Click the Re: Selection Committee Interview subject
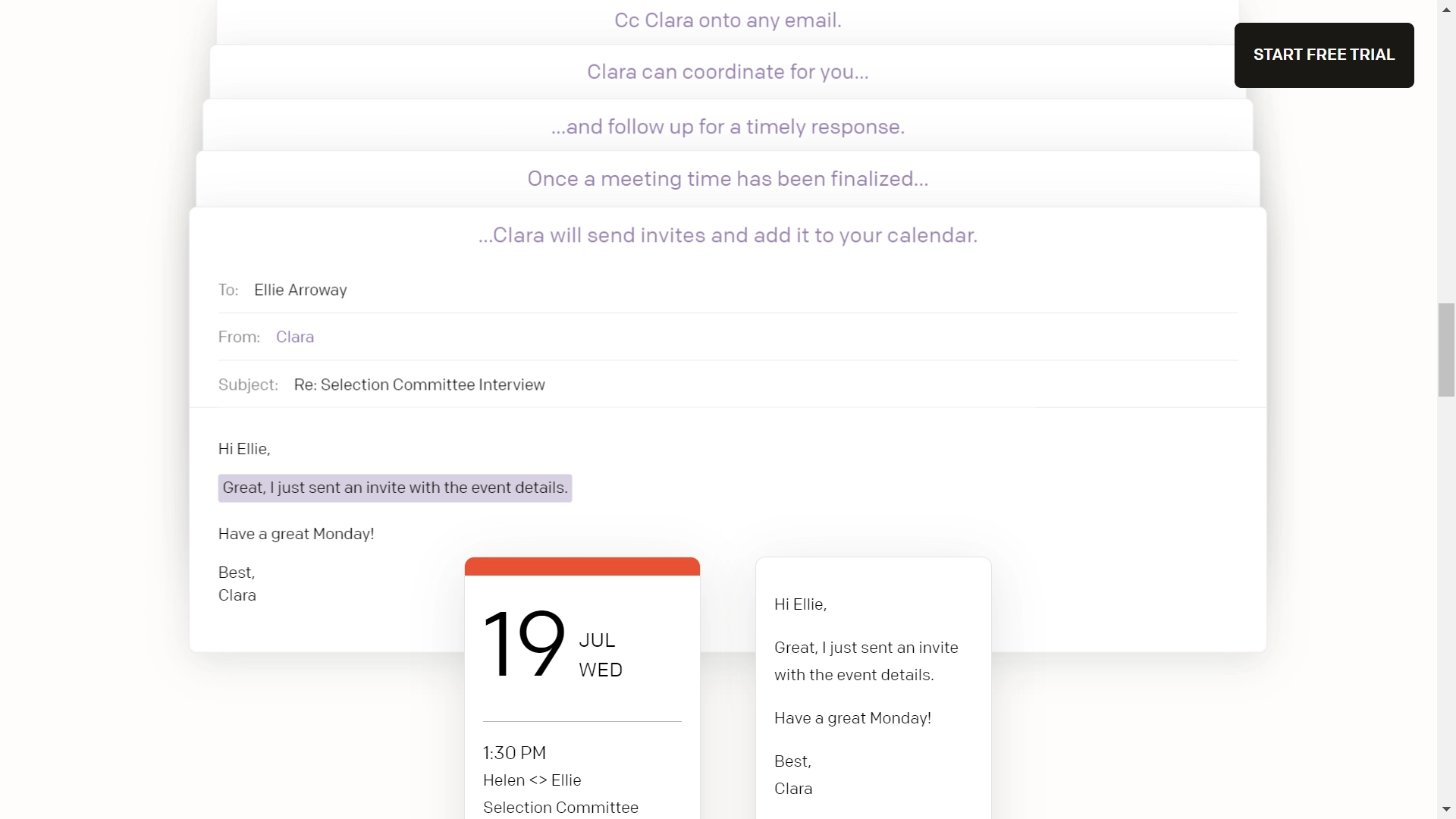The width and height of the screenshot is (1456, 819). point(419,384)
